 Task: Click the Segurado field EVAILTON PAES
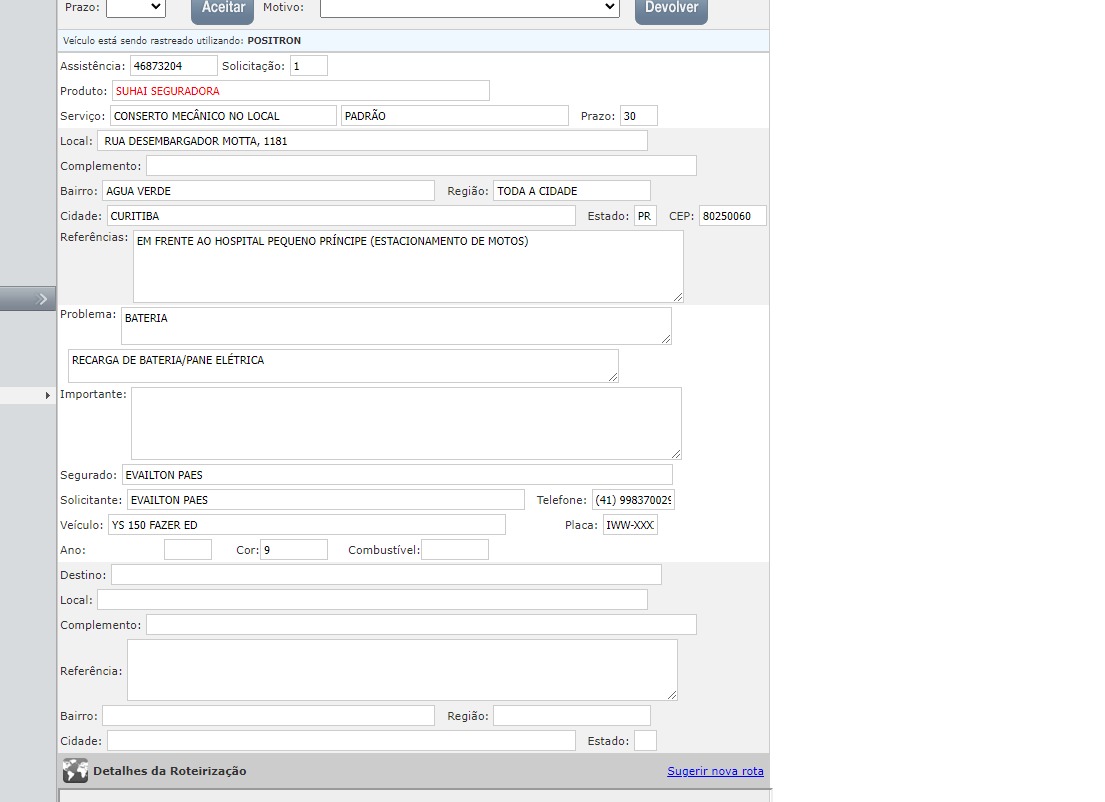click(x=397, y=474)
